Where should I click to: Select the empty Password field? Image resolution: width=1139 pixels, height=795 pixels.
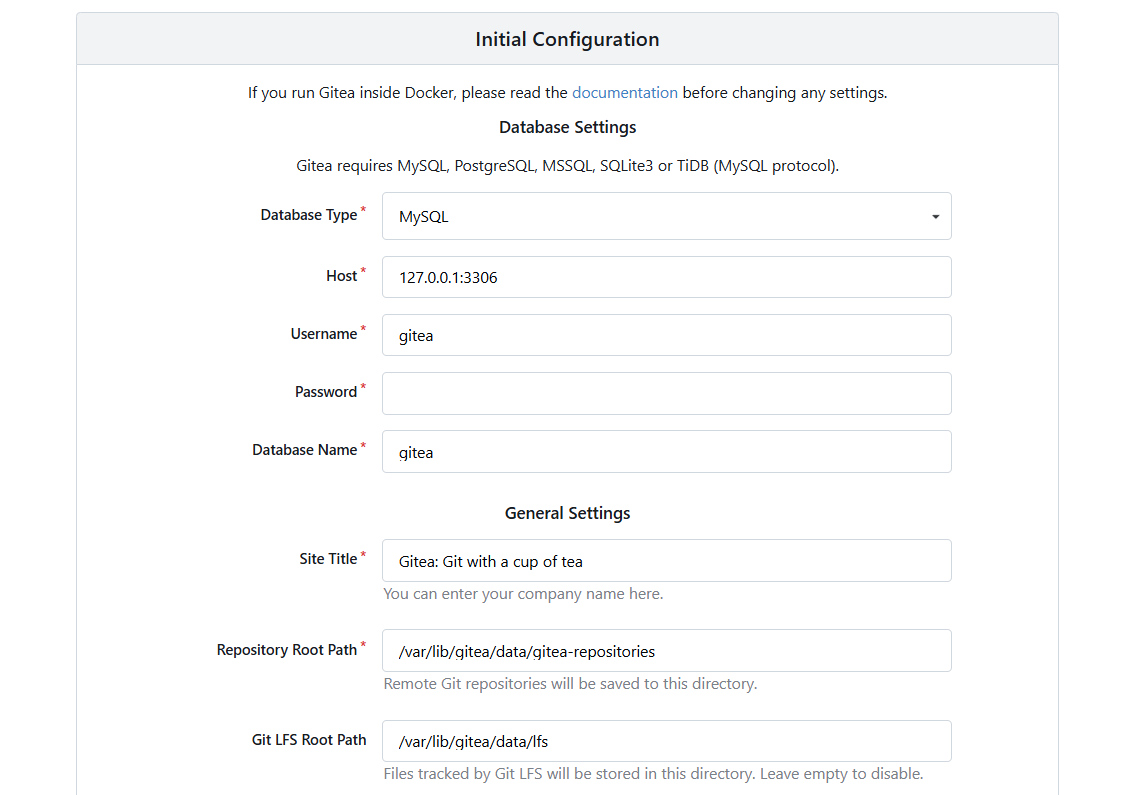[666, 393]
